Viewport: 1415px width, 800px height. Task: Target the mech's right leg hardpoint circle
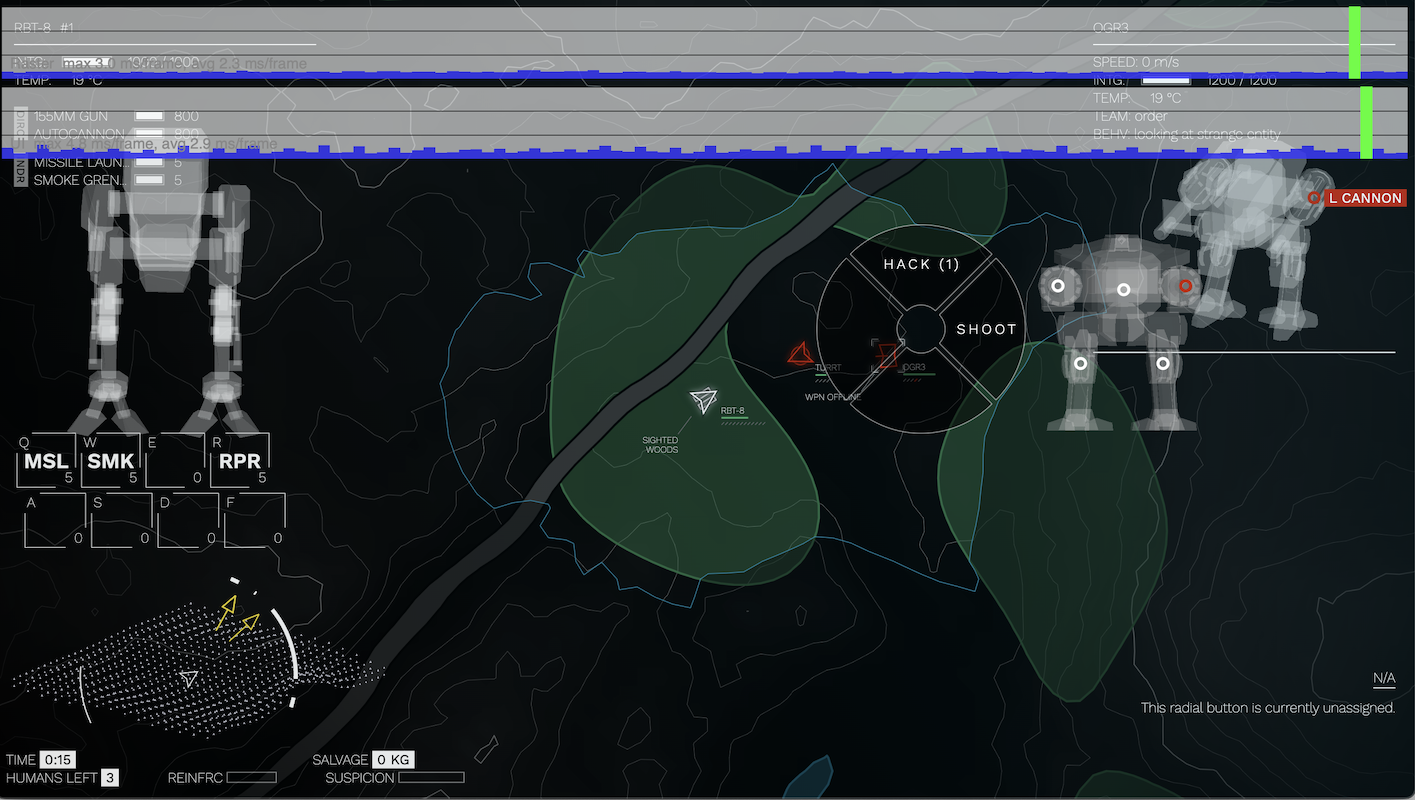click(x=1162, y=364)
